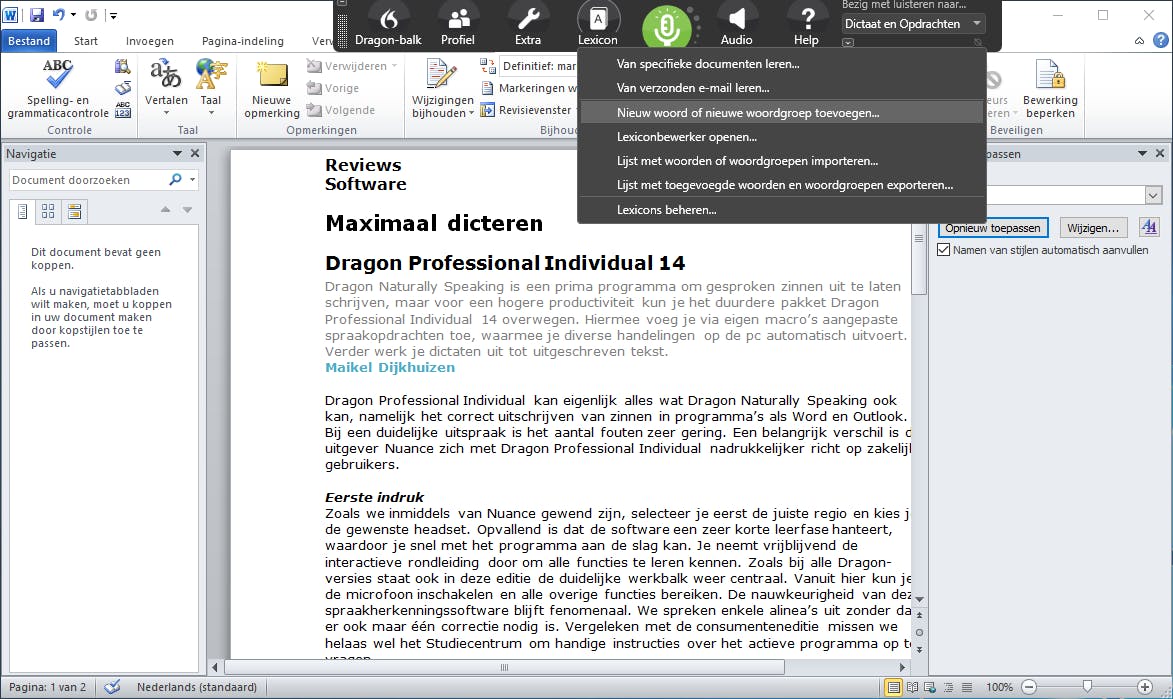Viewport: 1173px width, 699px height.
Task: Click the ABC 123 word count icon
Action: click(x=123, y=110)
